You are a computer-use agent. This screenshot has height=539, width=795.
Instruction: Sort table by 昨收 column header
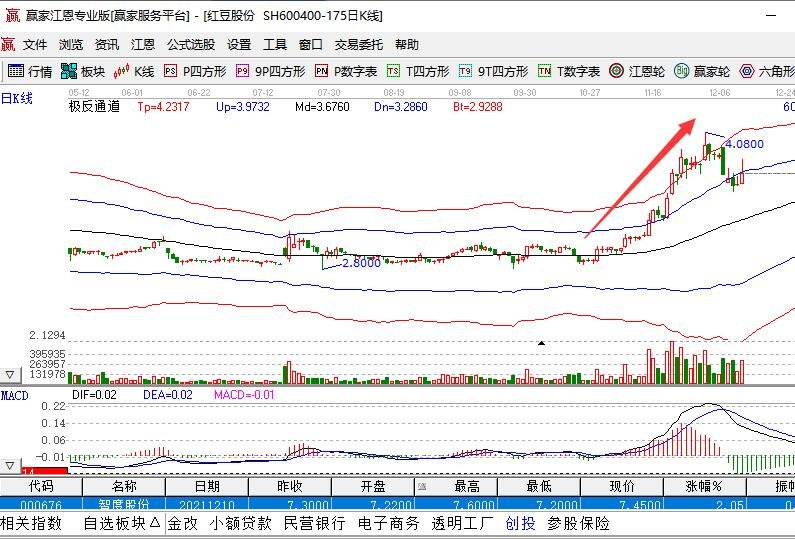pyautogui.click(x=290, y=486)
